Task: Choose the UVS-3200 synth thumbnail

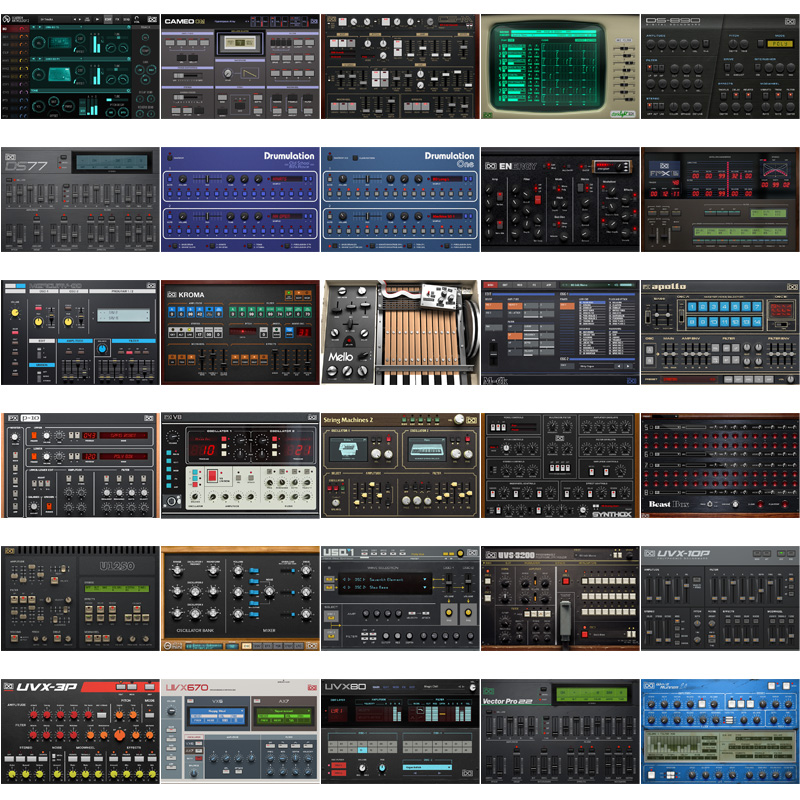Action: tap(560, 598)
